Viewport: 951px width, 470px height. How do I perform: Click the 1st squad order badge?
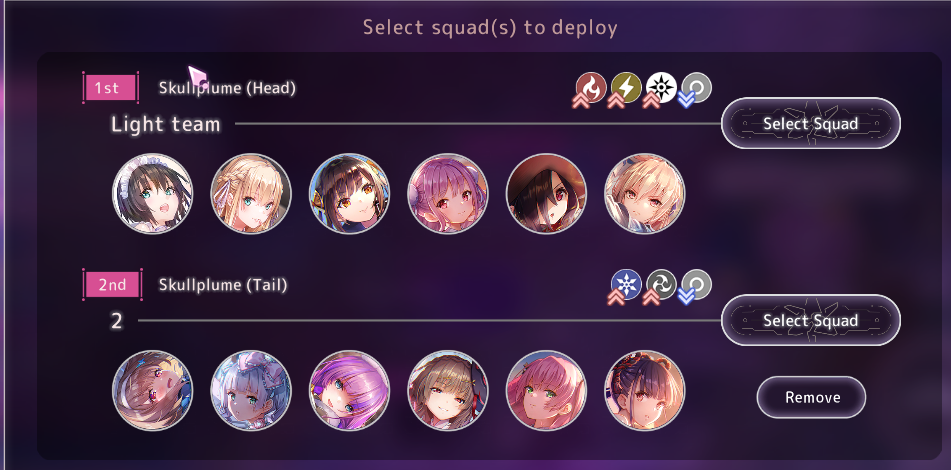tap(110, 88)
